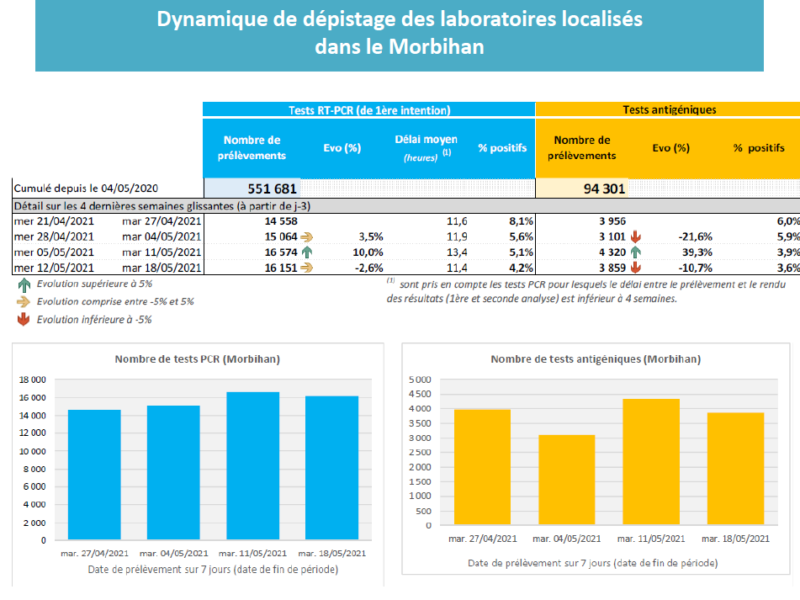Click the green arrow legend icon for 'supérieure à 5%'
Image resolution: width=800 pixels, height=600 pixels.
pos(22,283)
